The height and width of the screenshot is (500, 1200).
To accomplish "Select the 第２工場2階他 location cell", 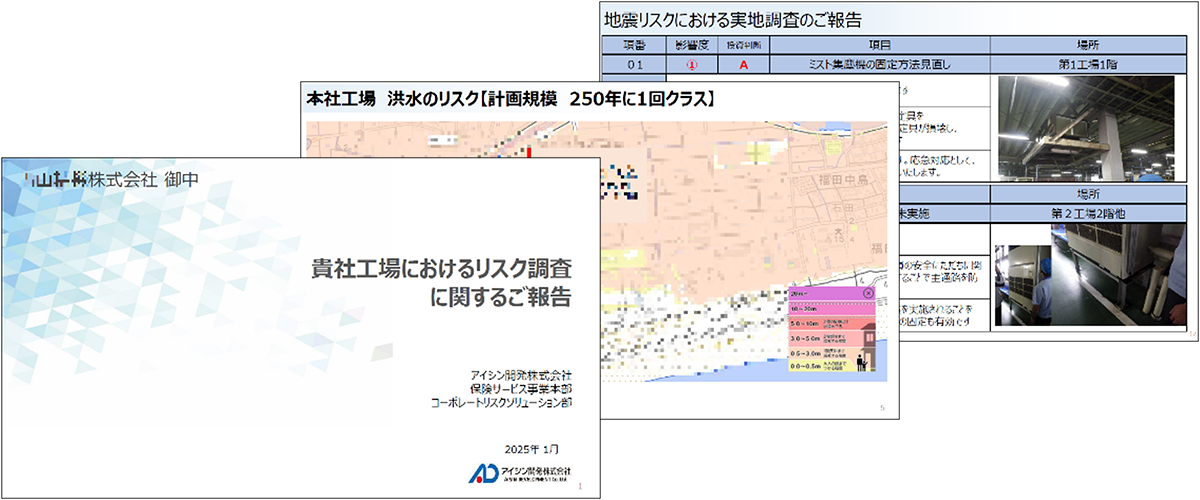I will [1089, 212].
